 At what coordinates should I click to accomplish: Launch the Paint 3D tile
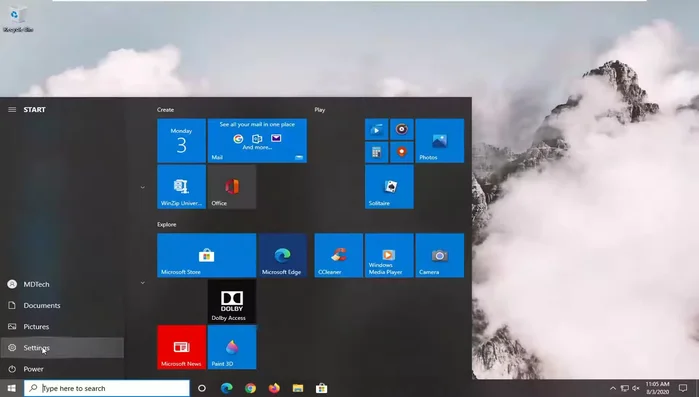click(232, 347)
